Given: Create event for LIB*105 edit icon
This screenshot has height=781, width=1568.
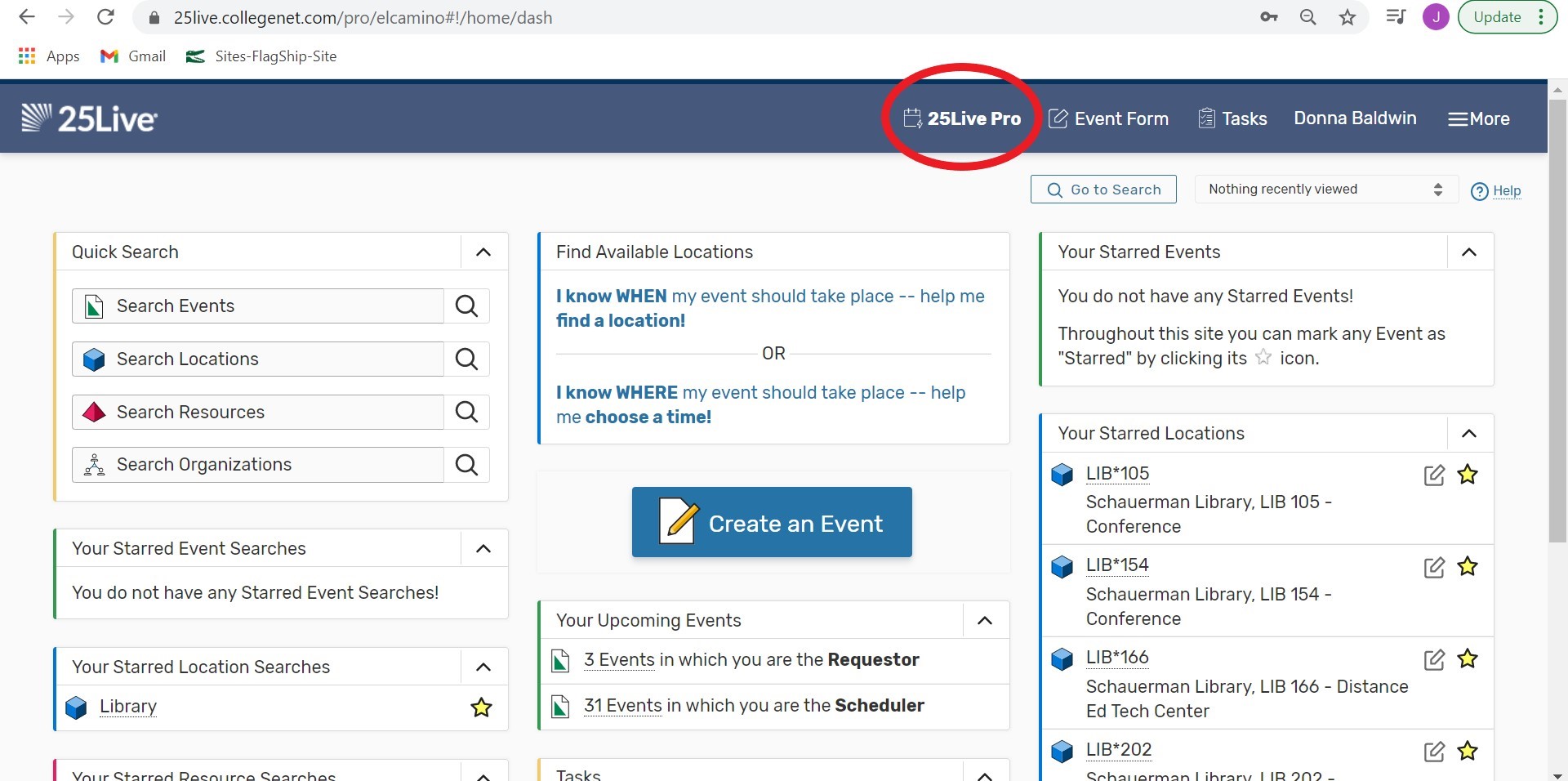Looking at the screenshot, I should click(1434, 475).
